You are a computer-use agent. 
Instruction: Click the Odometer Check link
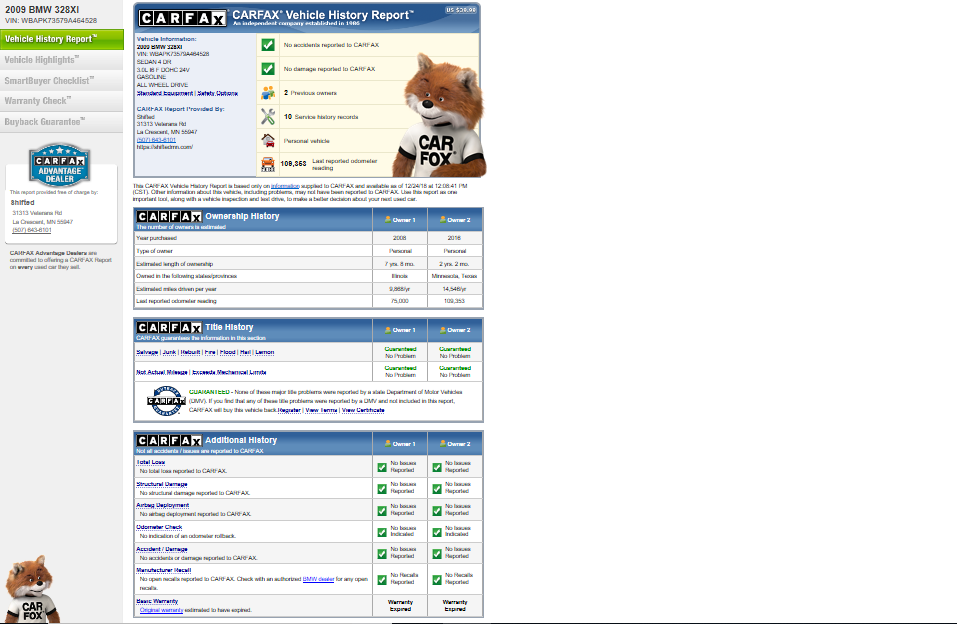[x=159, y=528]
